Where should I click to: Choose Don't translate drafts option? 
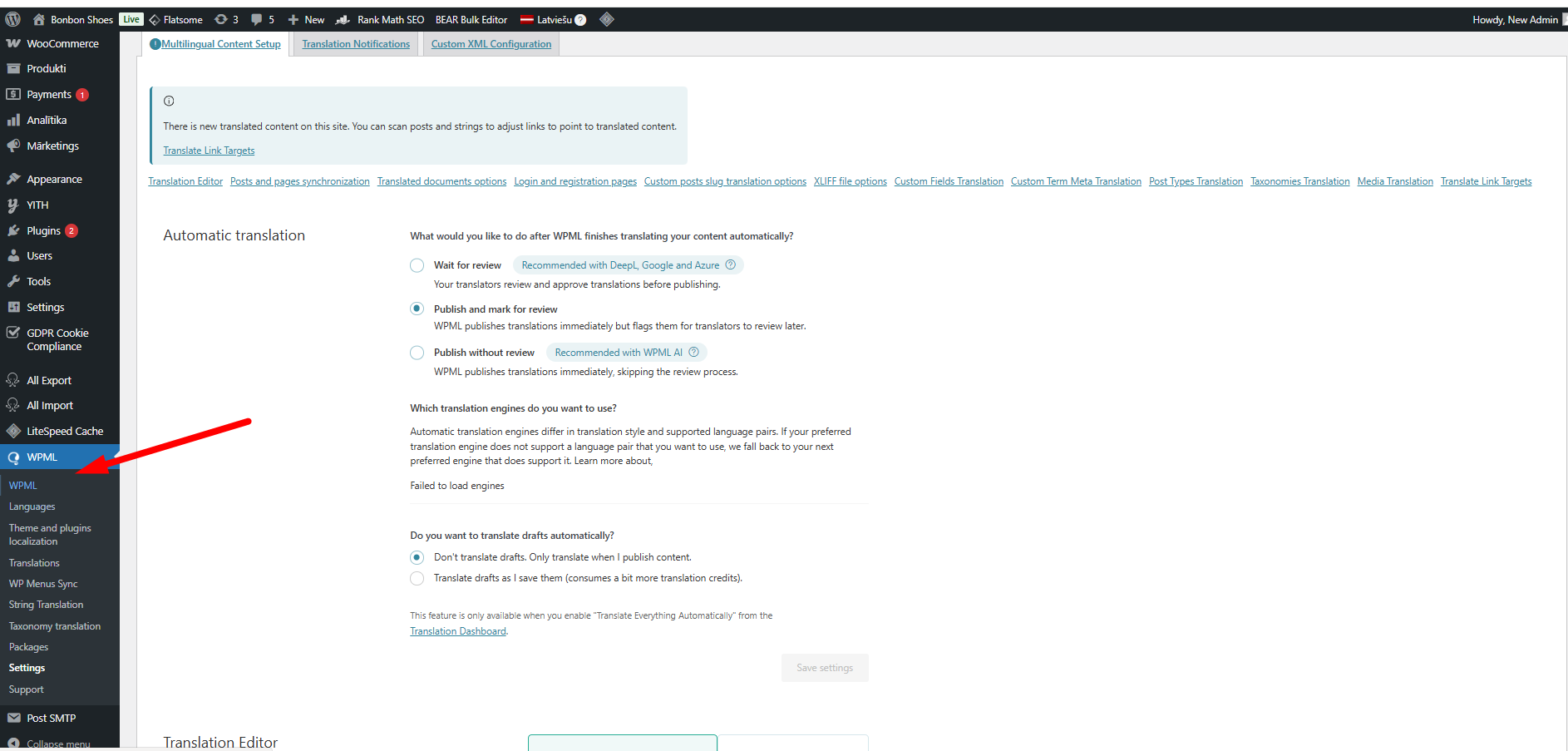417,557
